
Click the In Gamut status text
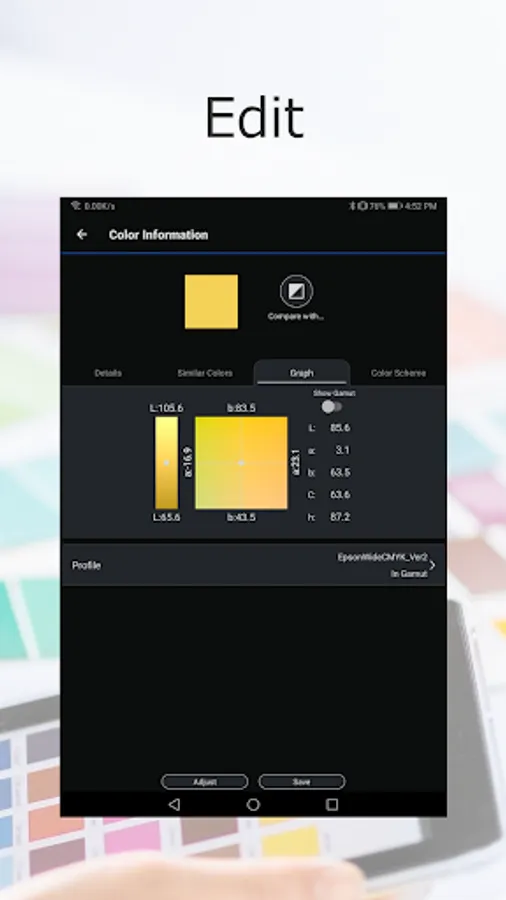[x=409, y=573]
